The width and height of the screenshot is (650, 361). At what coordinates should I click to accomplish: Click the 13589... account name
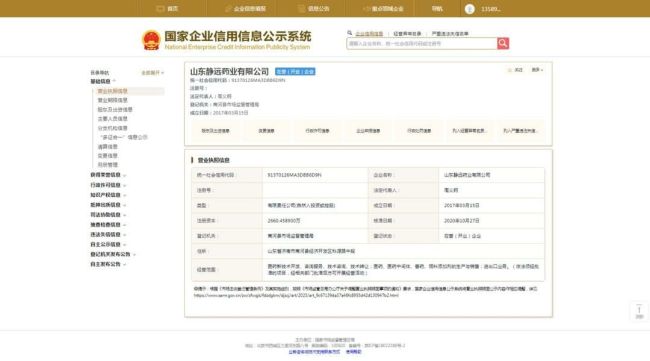pyautogui.click(x=490, y=9)
